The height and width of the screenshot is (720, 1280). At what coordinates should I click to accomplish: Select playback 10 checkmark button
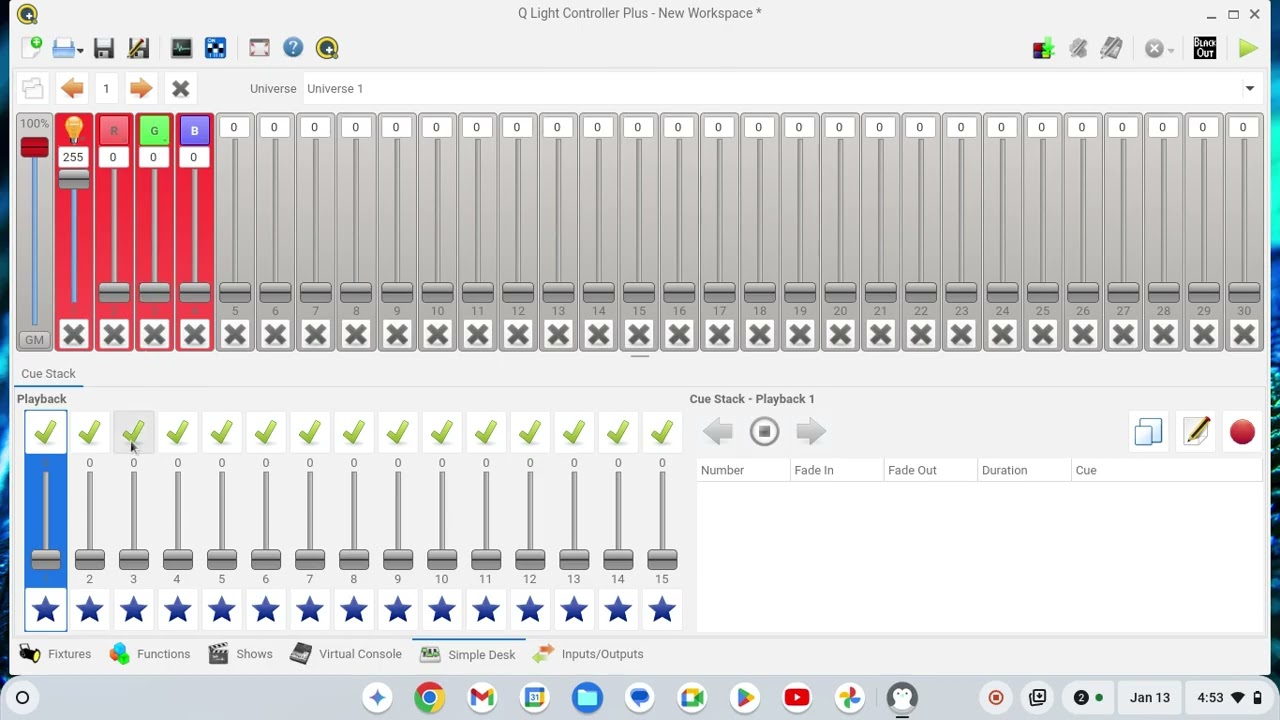click(x=441, y=432)
